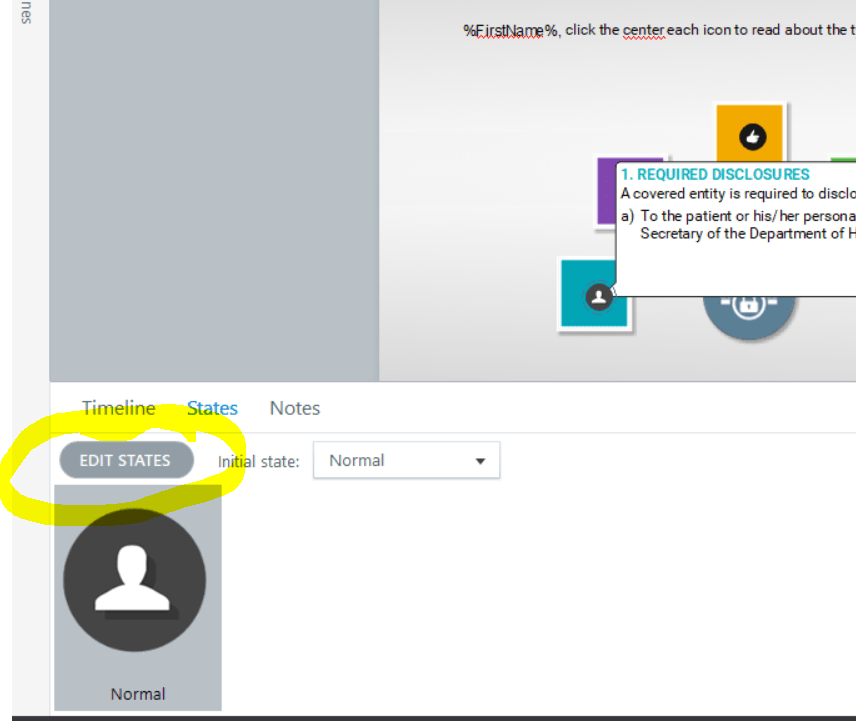Click the purple square tile
Image resolution: width=856 pixels, height=721 pixels.
click(x=607, y=191)
